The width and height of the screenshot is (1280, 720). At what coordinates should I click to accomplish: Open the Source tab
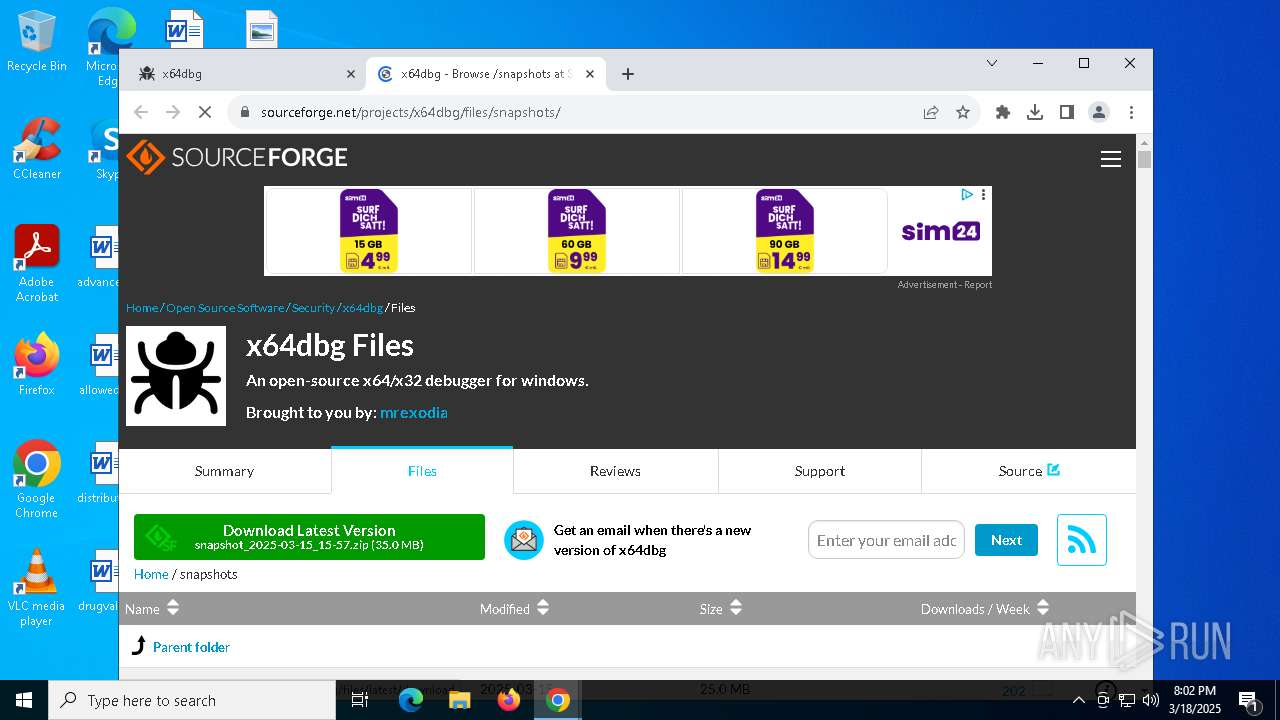1029,471
